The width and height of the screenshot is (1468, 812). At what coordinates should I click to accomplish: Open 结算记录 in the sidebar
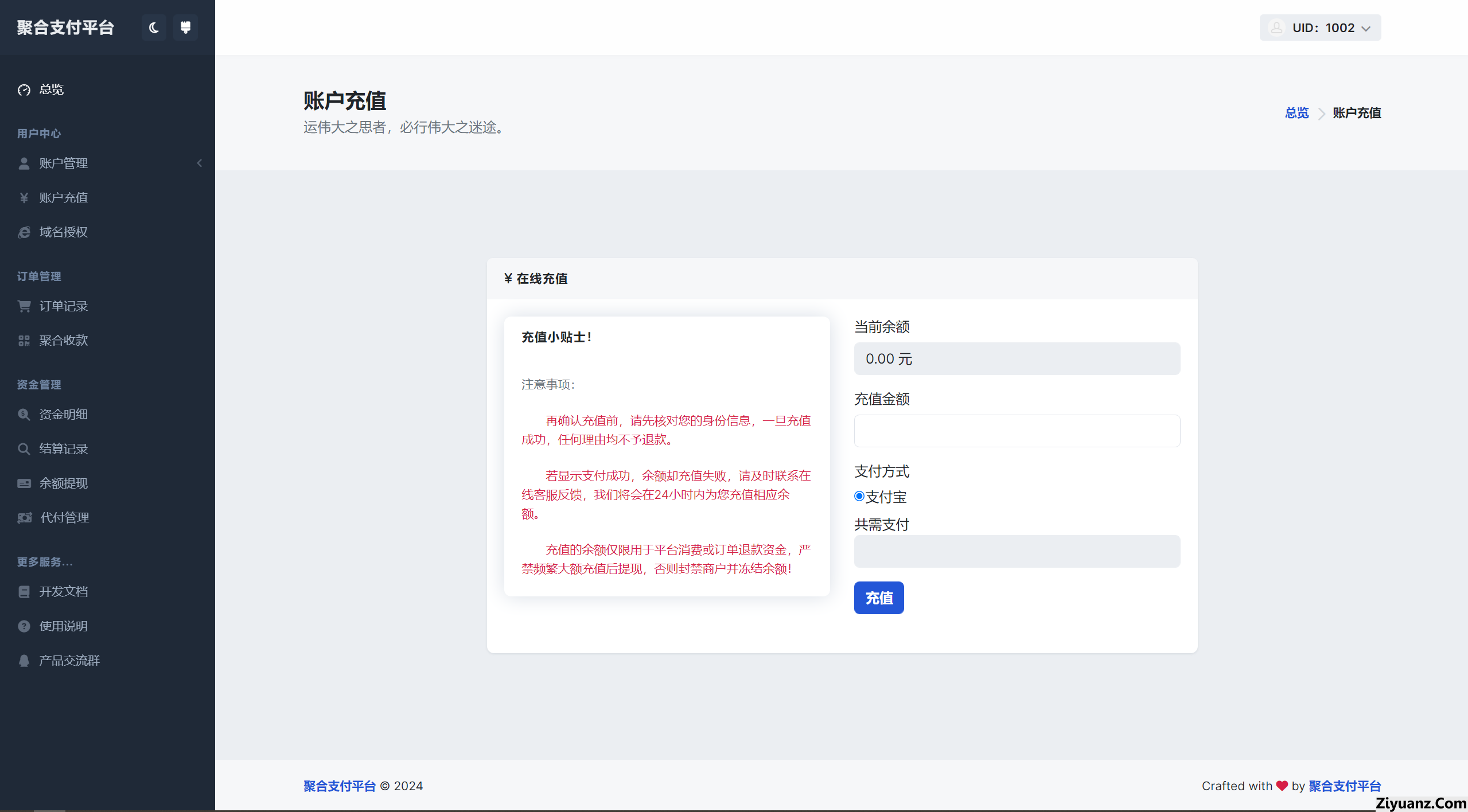pyautogui.click(x=64, y=449)
